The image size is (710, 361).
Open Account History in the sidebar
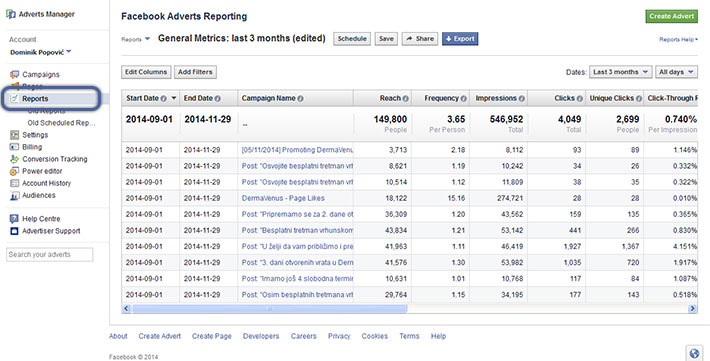[x=47, y=183]
